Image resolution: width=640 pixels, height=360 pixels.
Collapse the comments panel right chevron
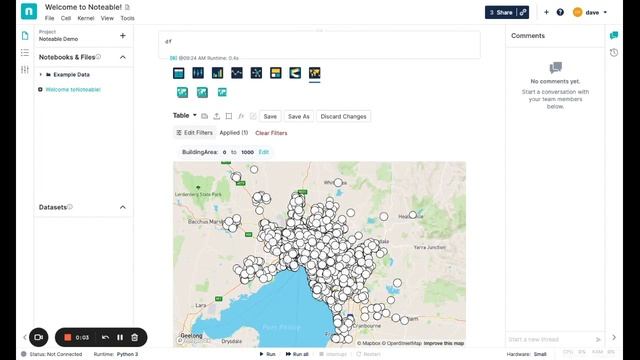tap(614, 338)
